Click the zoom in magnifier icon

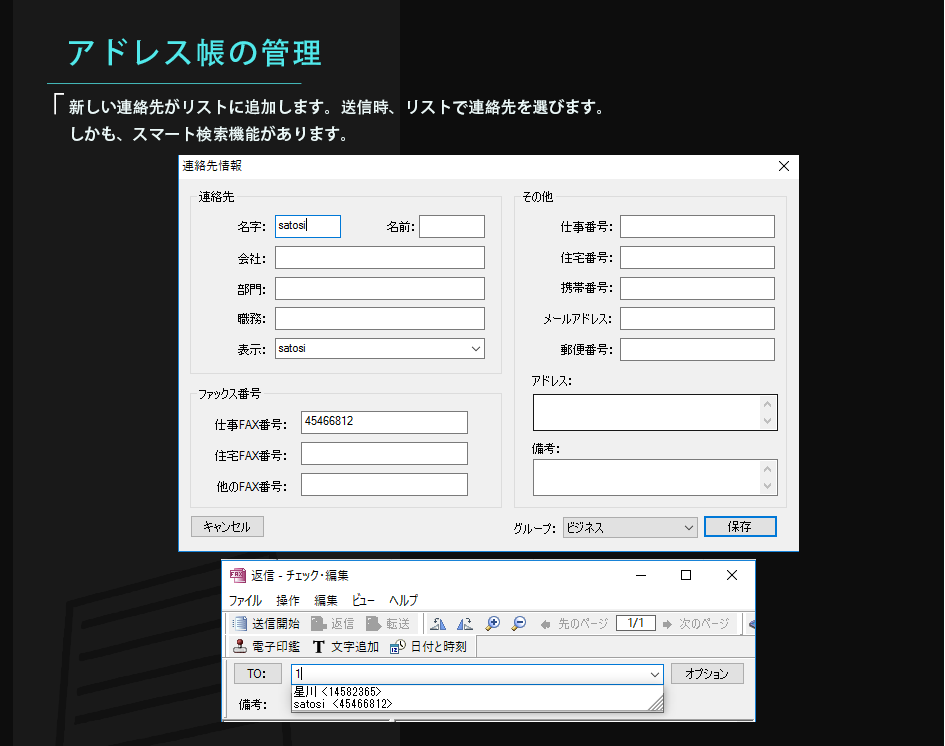coord(492,624)
